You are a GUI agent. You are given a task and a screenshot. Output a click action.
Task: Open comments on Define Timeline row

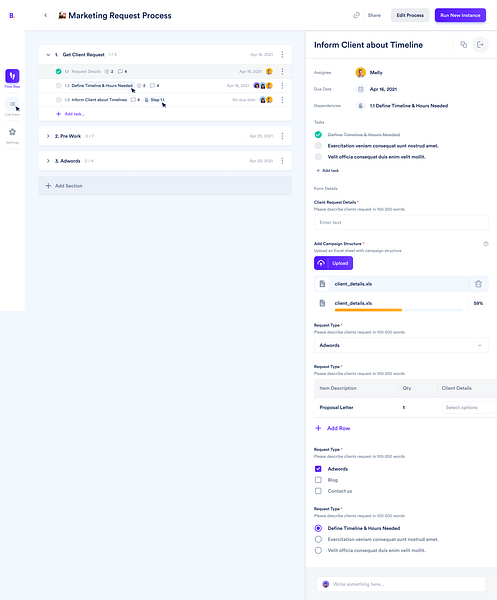155,86
